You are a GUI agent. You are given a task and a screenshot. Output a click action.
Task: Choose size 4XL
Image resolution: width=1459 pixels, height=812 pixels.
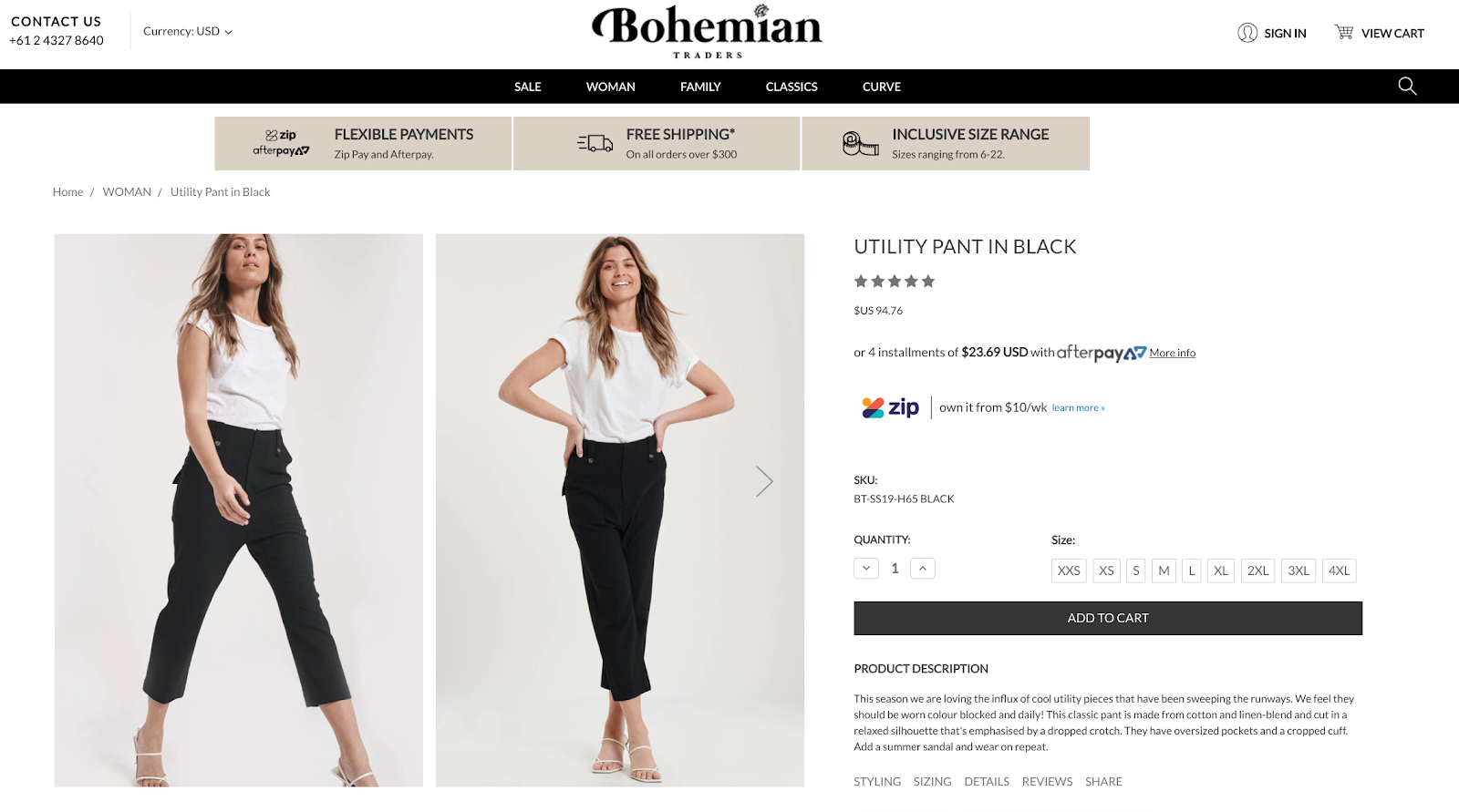click(x=1339, y=570)
